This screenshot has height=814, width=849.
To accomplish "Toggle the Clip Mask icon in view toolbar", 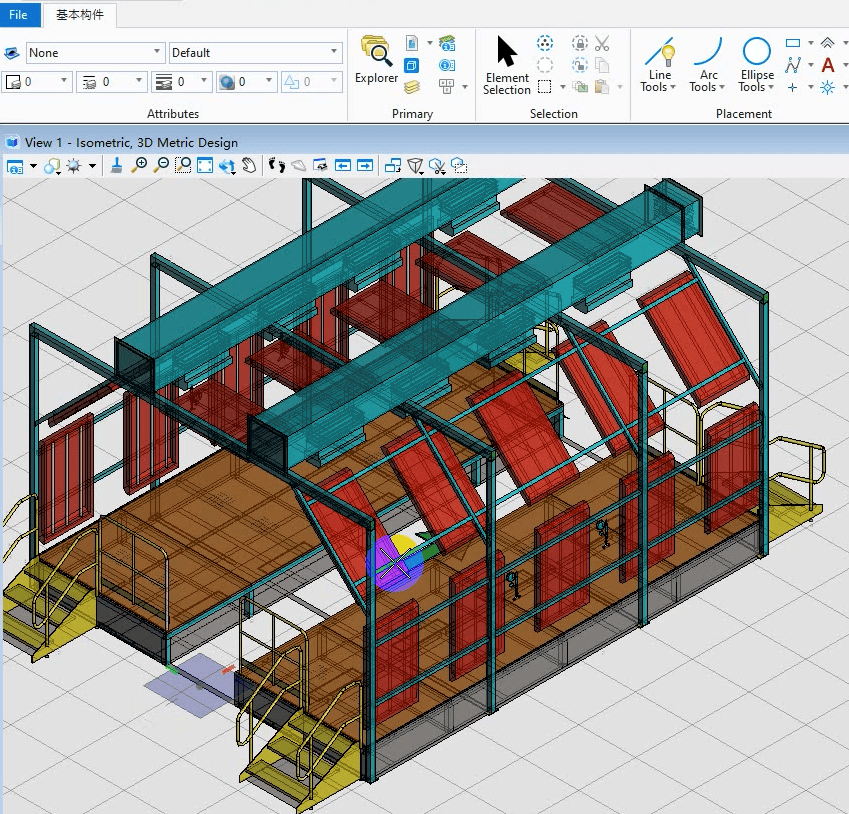I will [459, 165].
